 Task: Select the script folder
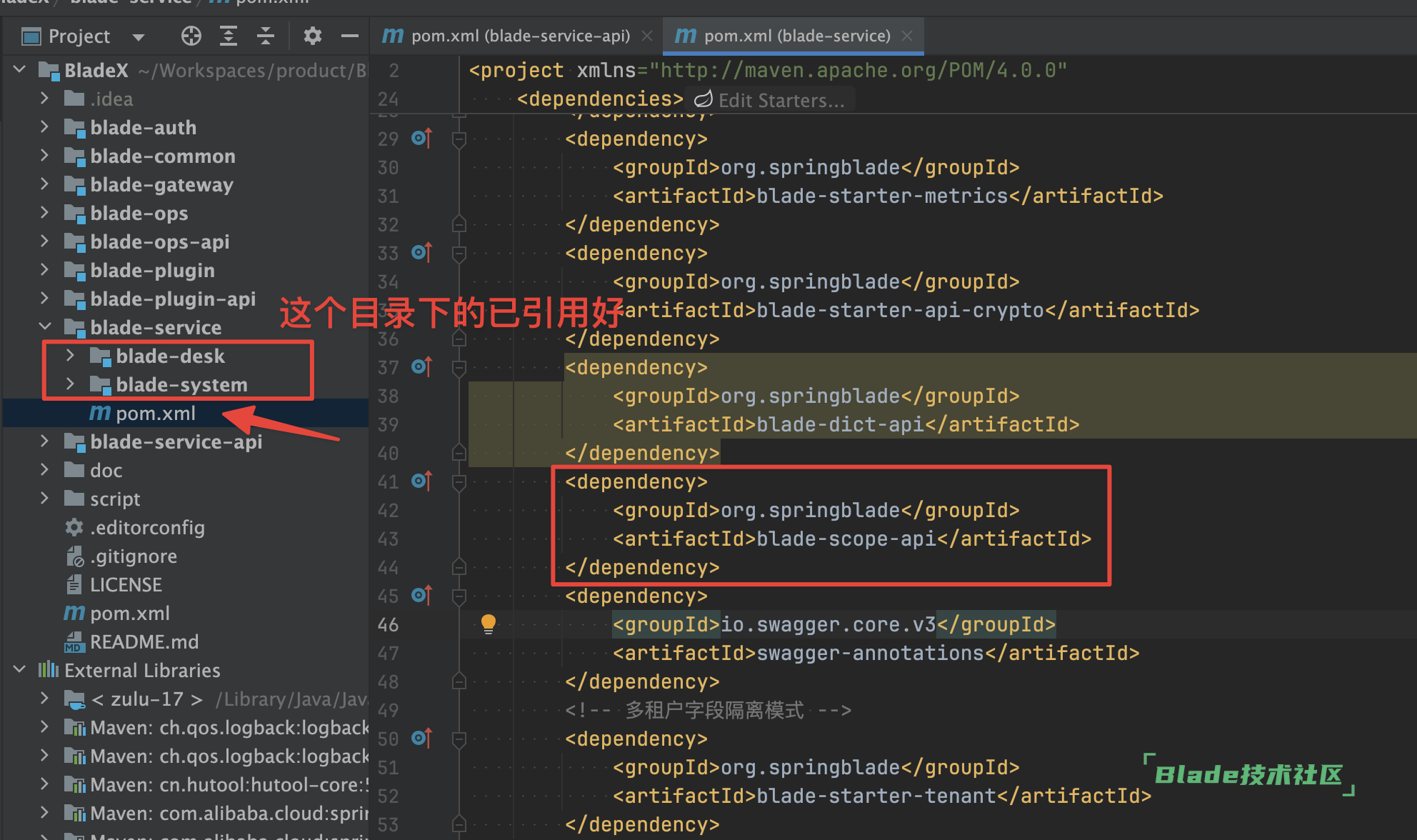click(x=115, y=499)
